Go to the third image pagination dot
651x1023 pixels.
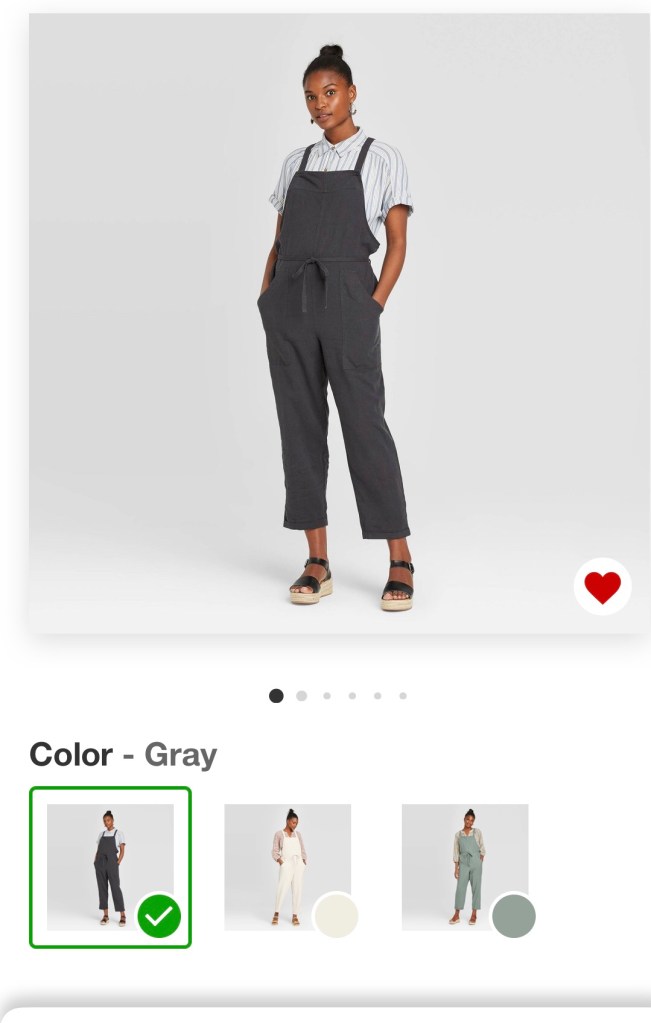click(327, 696)
